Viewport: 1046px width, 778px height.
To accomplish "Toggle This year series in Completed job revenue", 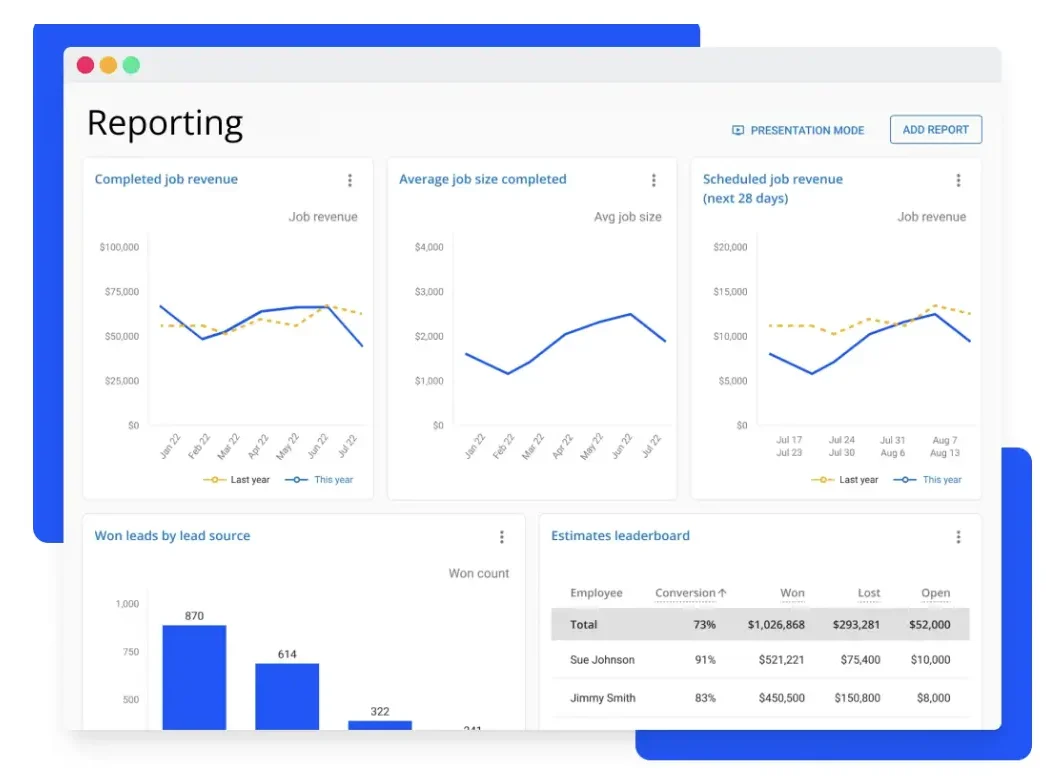I will [x=321, y=480].
